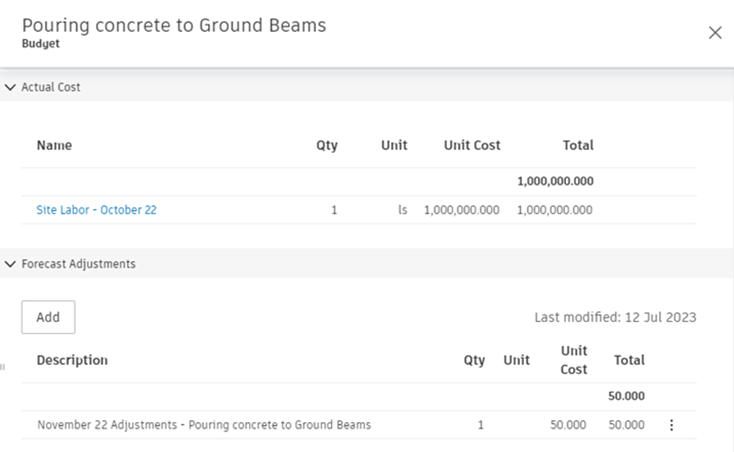Click Qty header in Actual Cost table

(x=327, y=146)
